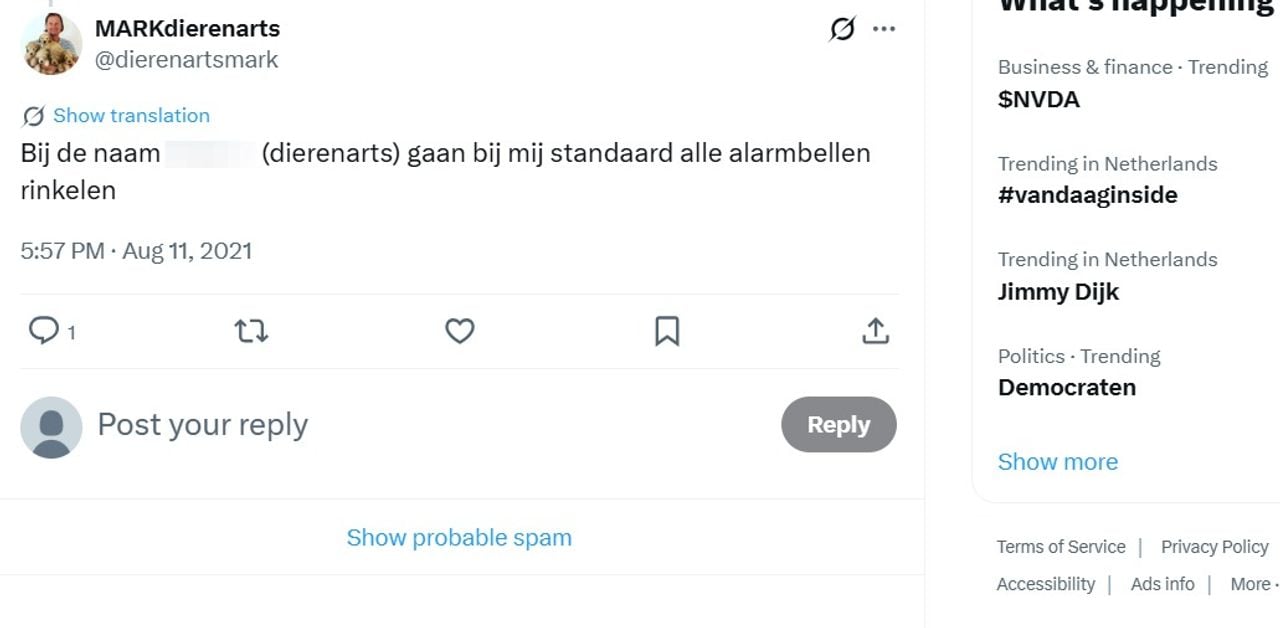Click the translation icon next to Show translation
Viewport: 1280px width, 628px height.
(33, 115)
